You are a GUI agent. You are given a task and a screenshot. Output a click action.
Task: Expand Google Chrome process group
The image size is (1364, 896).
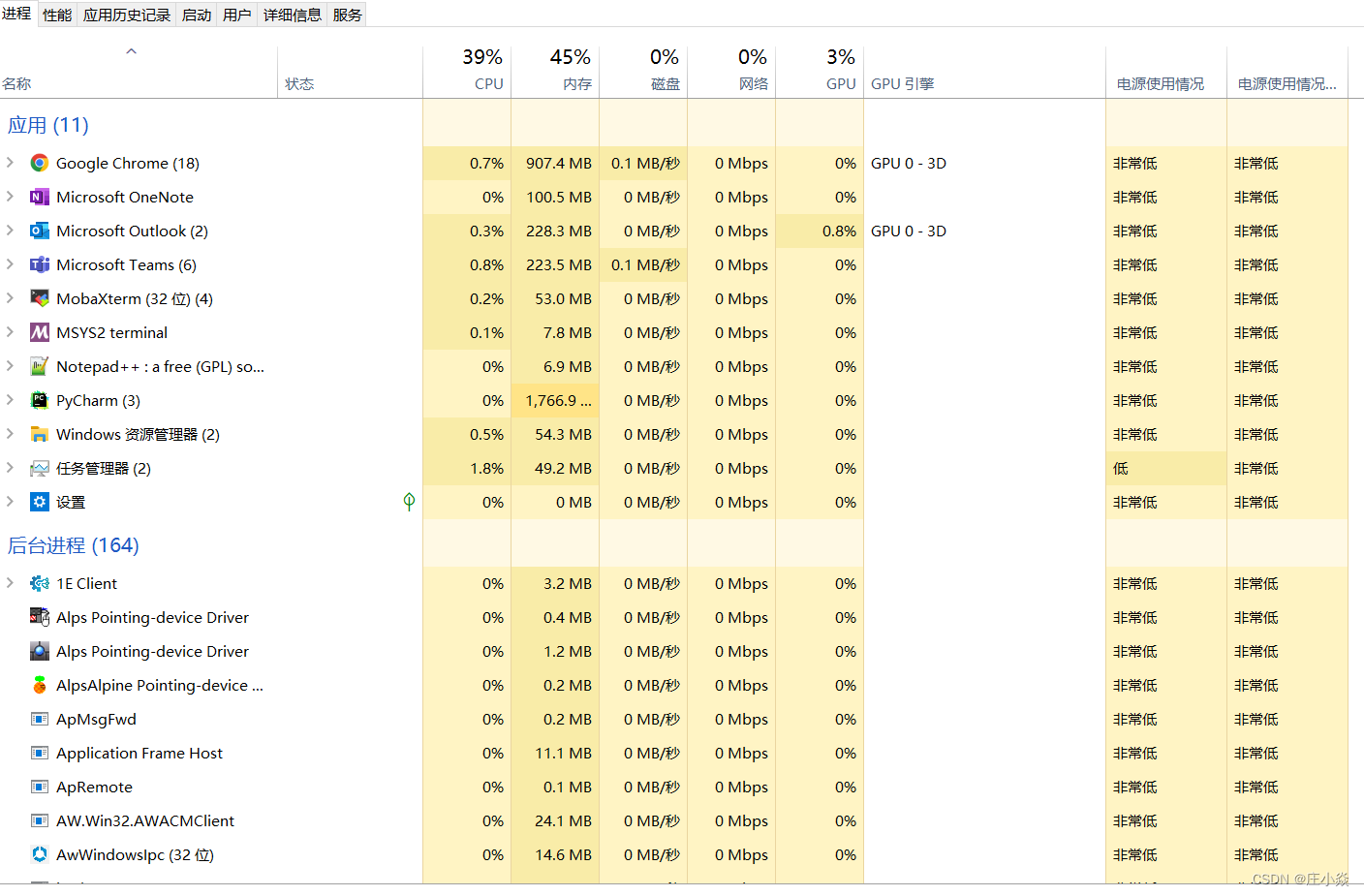pos(10,163)
